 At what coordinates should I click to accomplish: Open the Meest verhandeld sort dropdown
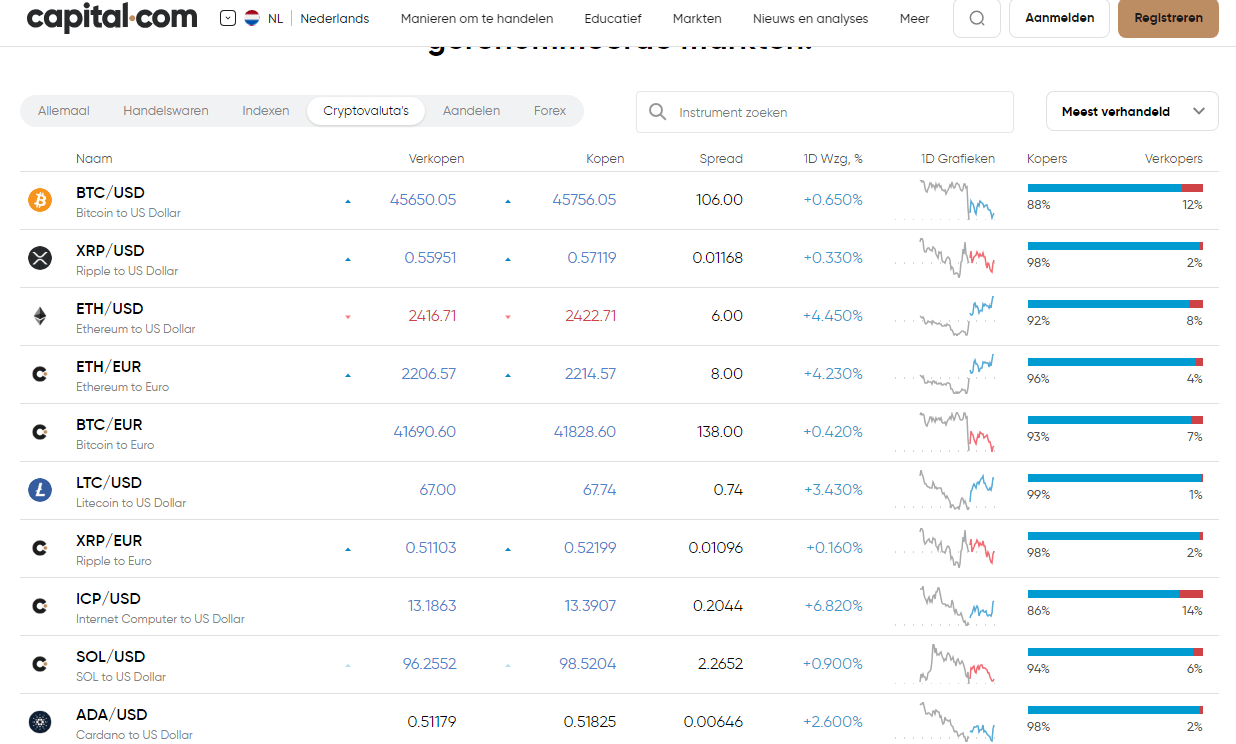(x=1132, y=111)
